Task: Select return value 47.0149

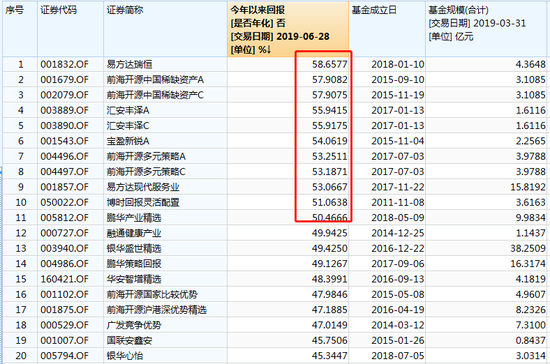Action: (x=330, y=325)
